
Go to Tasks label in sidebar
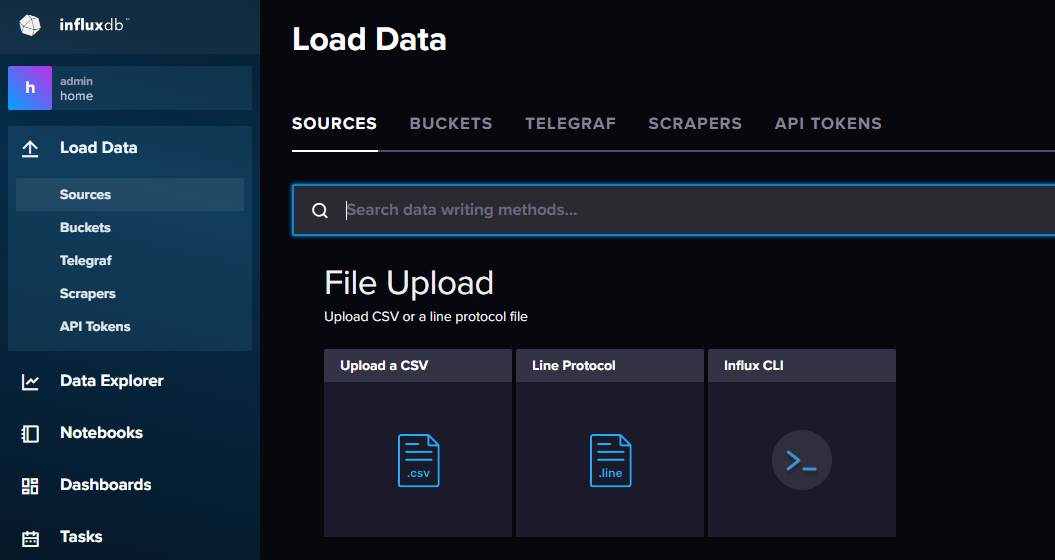81,536
